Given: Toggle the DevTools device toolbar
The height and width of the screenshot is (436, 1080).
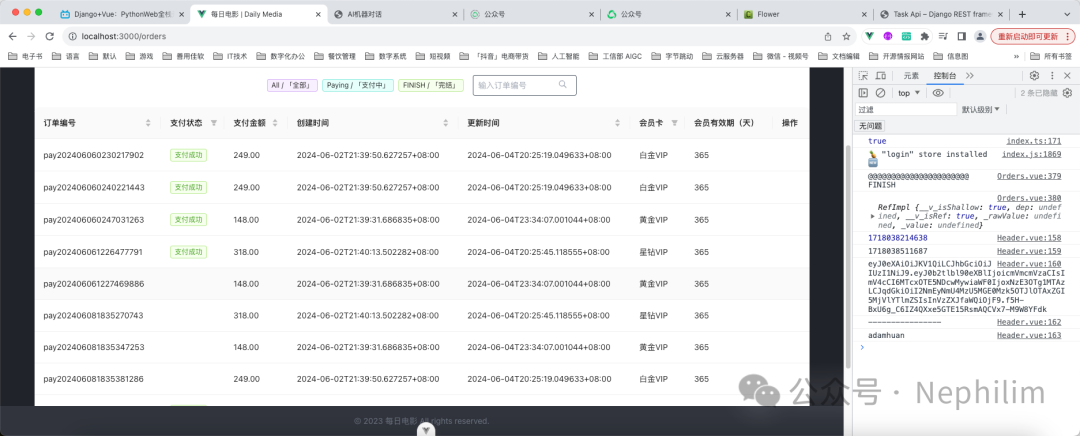Looking at the screenshot, I should tap(881, 76).
